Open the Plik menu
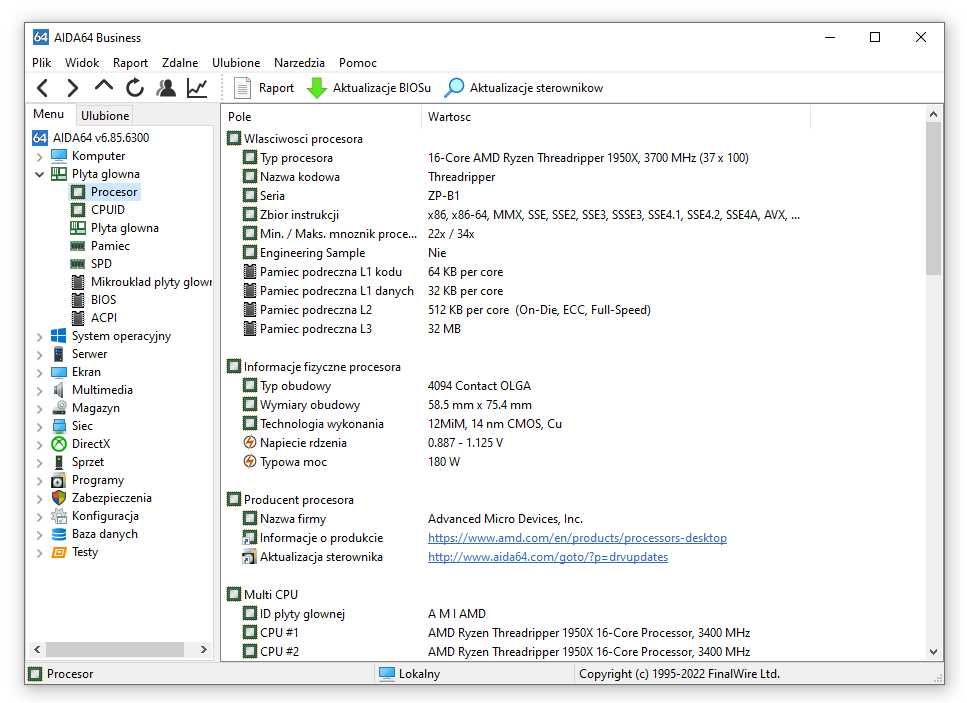The height and width of the screenshot is (703, 967). pyautogui.click(x=41, y=62)
